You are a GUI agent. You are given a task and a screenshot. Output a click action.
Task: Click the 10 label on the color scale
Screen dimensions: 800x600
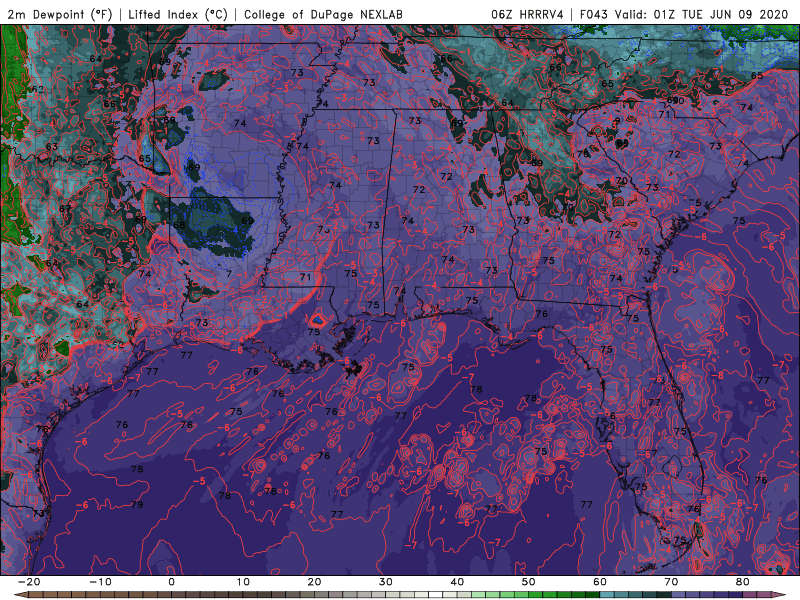pyautogui.click(x=243, y=582)
